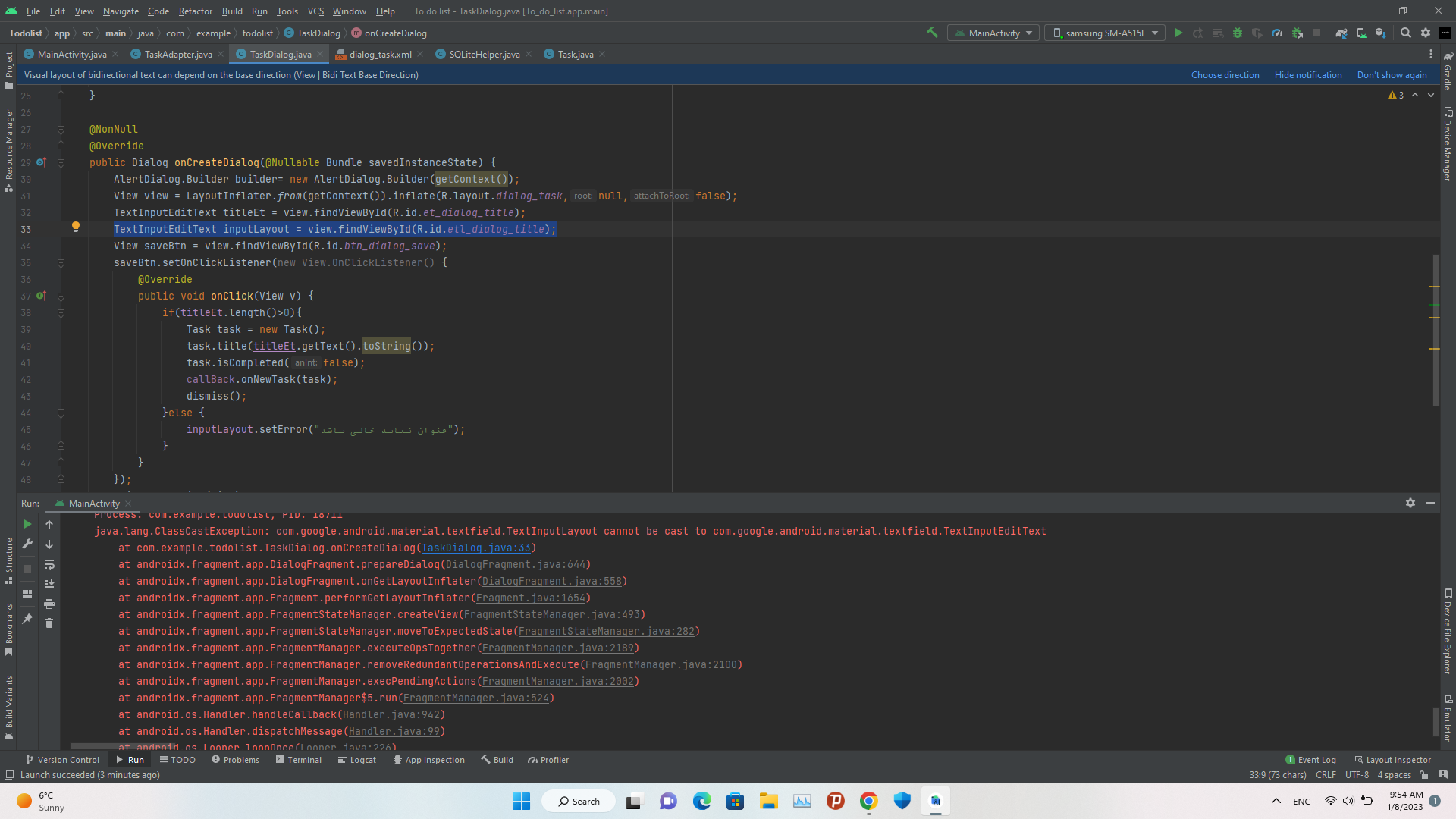Image resolution: width=1456 pixels, height=819 pixels.
Task: Click the print icon in Run panel
Action: point(49,604)
